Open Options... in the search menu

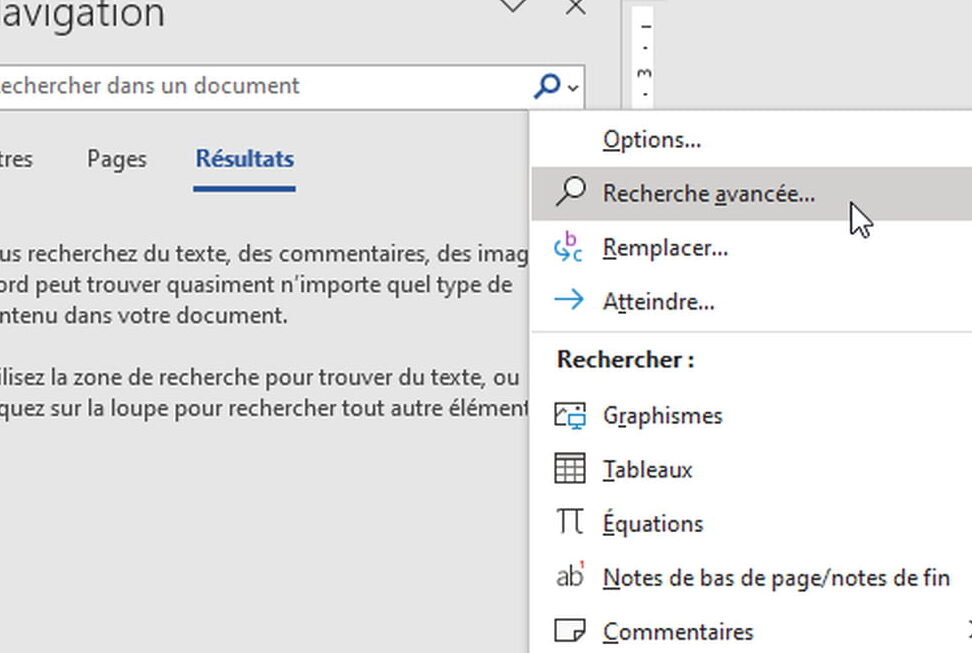click(x=751, y=140)
